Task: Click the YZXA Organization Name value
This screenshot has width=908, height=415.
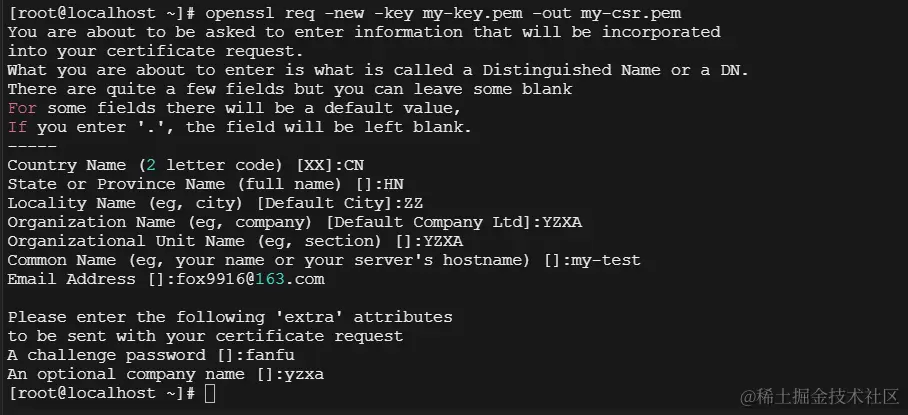Action: coord(562,223)
